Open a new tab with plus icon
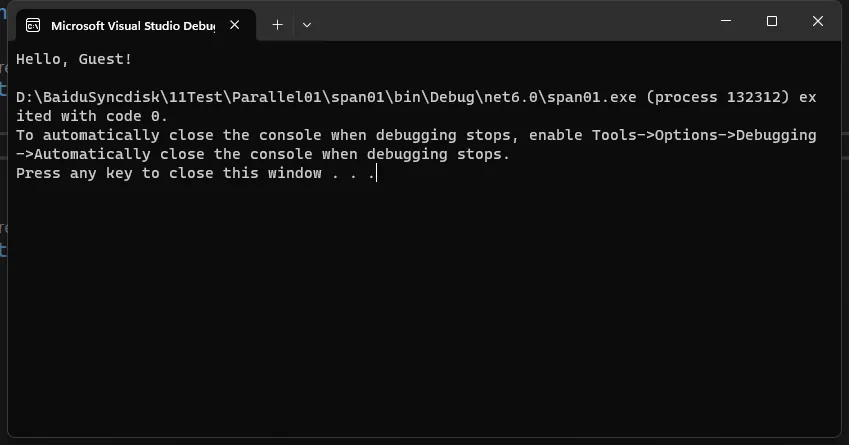The width and height of the screenshot is (849, 445). click(x=277, y=25)
